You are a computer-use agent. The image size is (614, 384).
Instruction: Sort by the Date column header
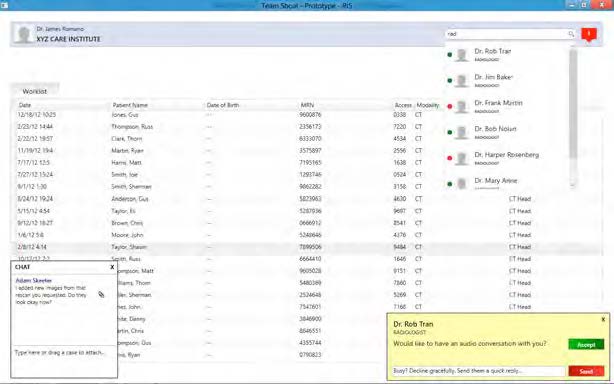[25, 105]
